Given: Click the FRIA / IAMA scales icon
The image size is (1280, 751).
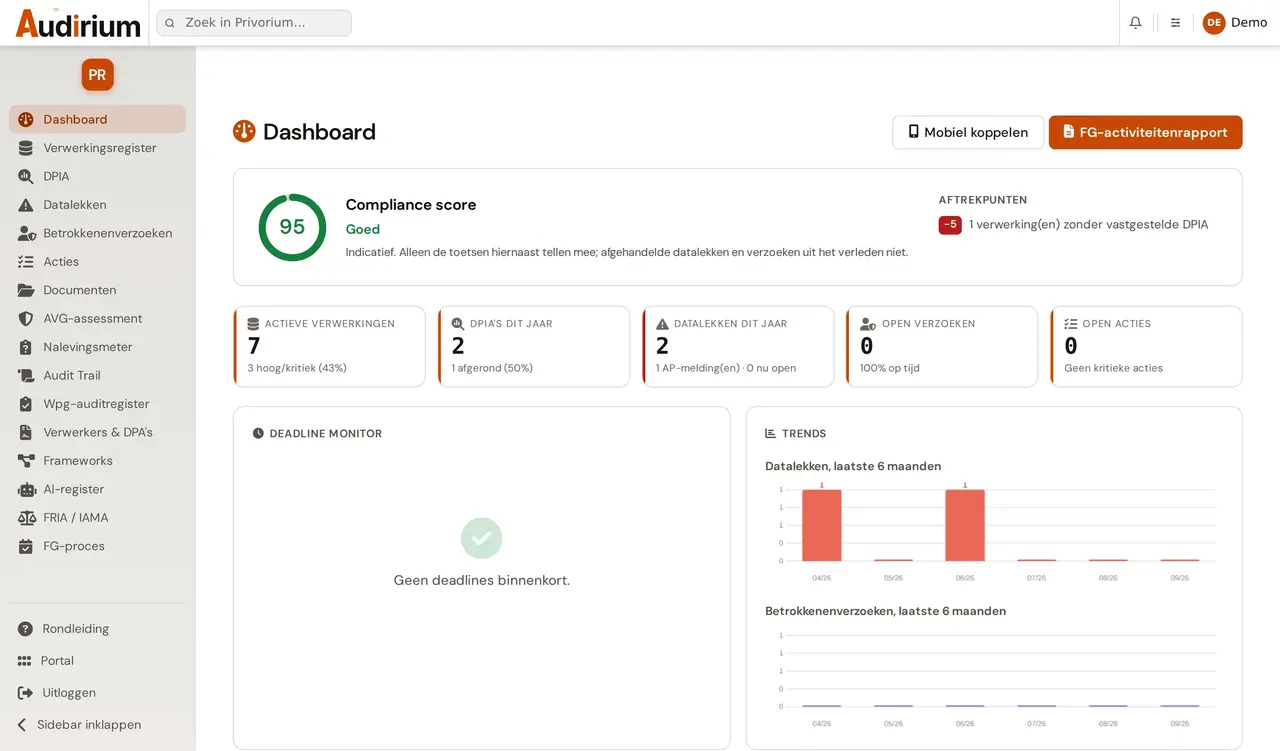Looking at the screenshot, I should click(x=26, y=518).
